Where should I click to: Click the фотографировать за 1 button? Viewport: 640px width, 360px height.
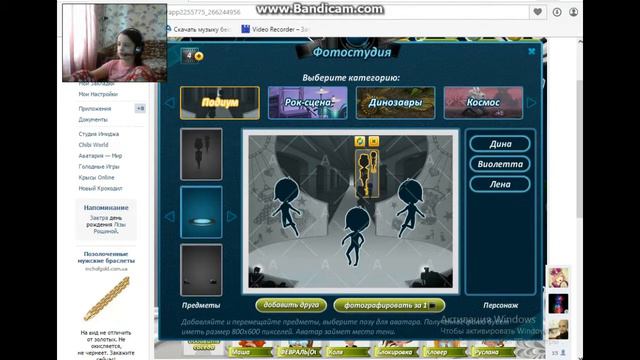pos(389,305)
